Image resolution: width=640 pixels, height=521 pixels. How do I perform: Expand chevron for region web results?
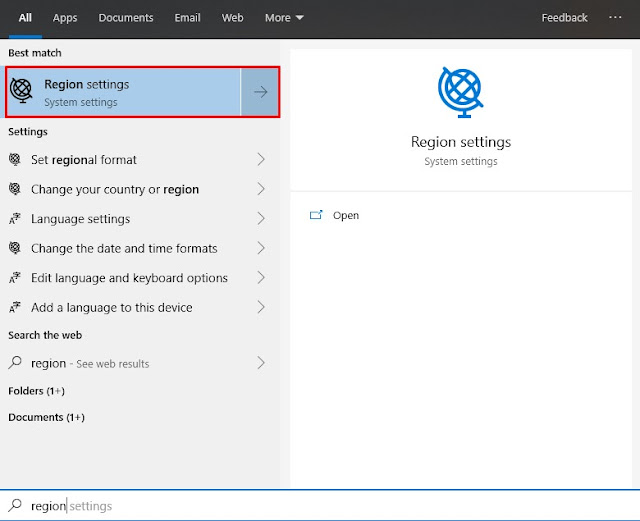point(261,363)
